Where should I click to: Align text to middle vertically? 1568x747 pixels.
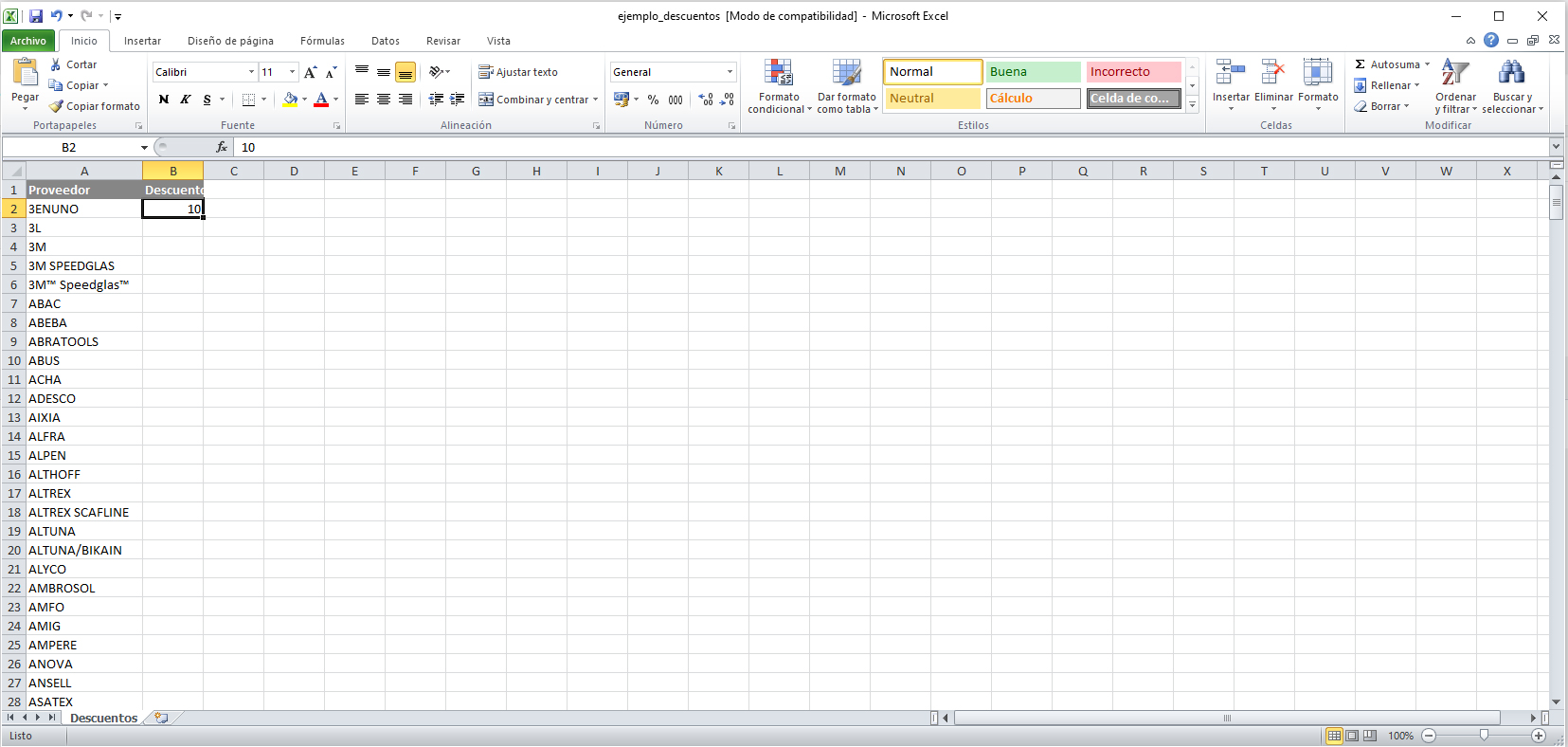[384, 72]
